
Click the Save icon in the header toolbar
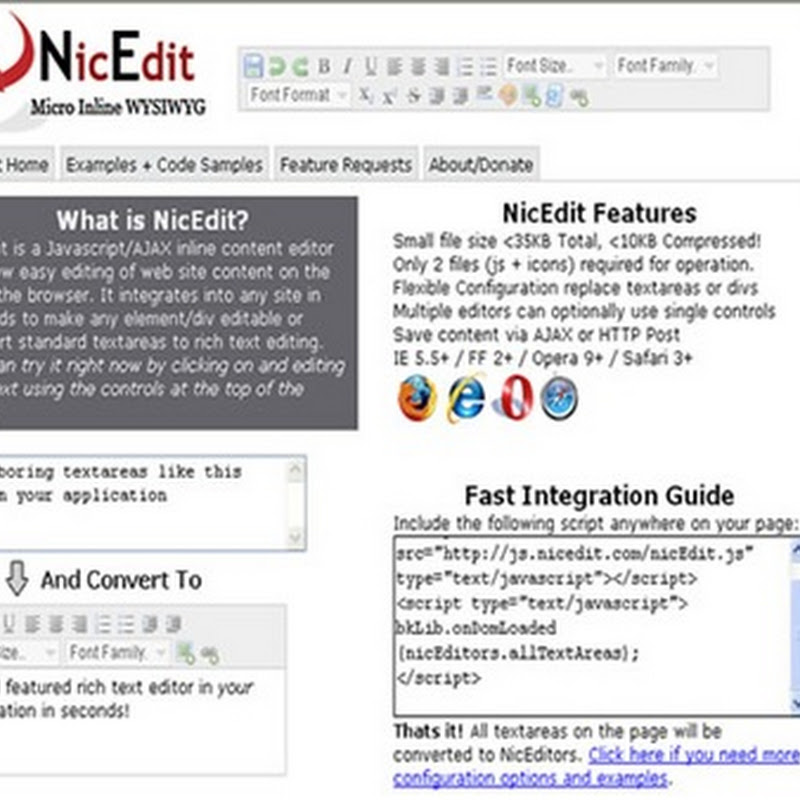click(253, 66)
